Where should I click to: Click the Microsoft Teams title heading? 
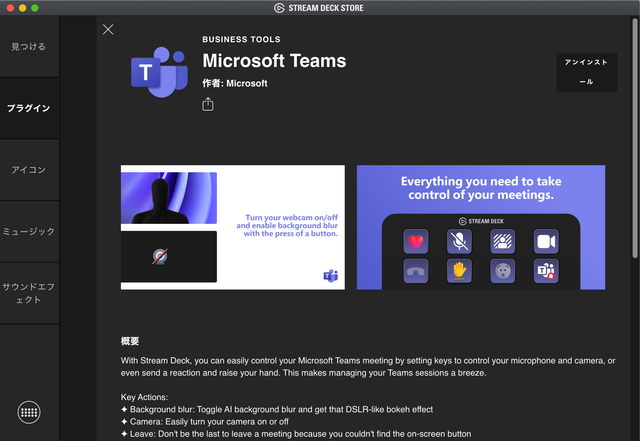point(274,61)
